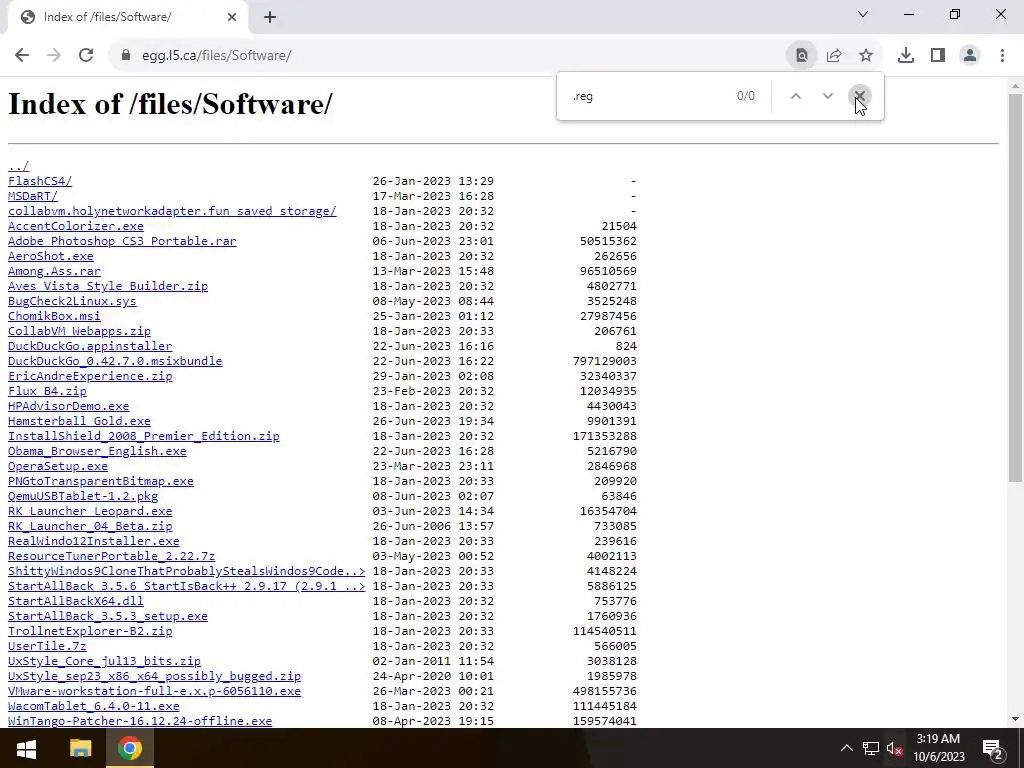The width and height of the screenshot is (1024, 768).
Task: Download VMware-workstation-full-e.x.p-6056110.exe
Action: click(154, 692)
